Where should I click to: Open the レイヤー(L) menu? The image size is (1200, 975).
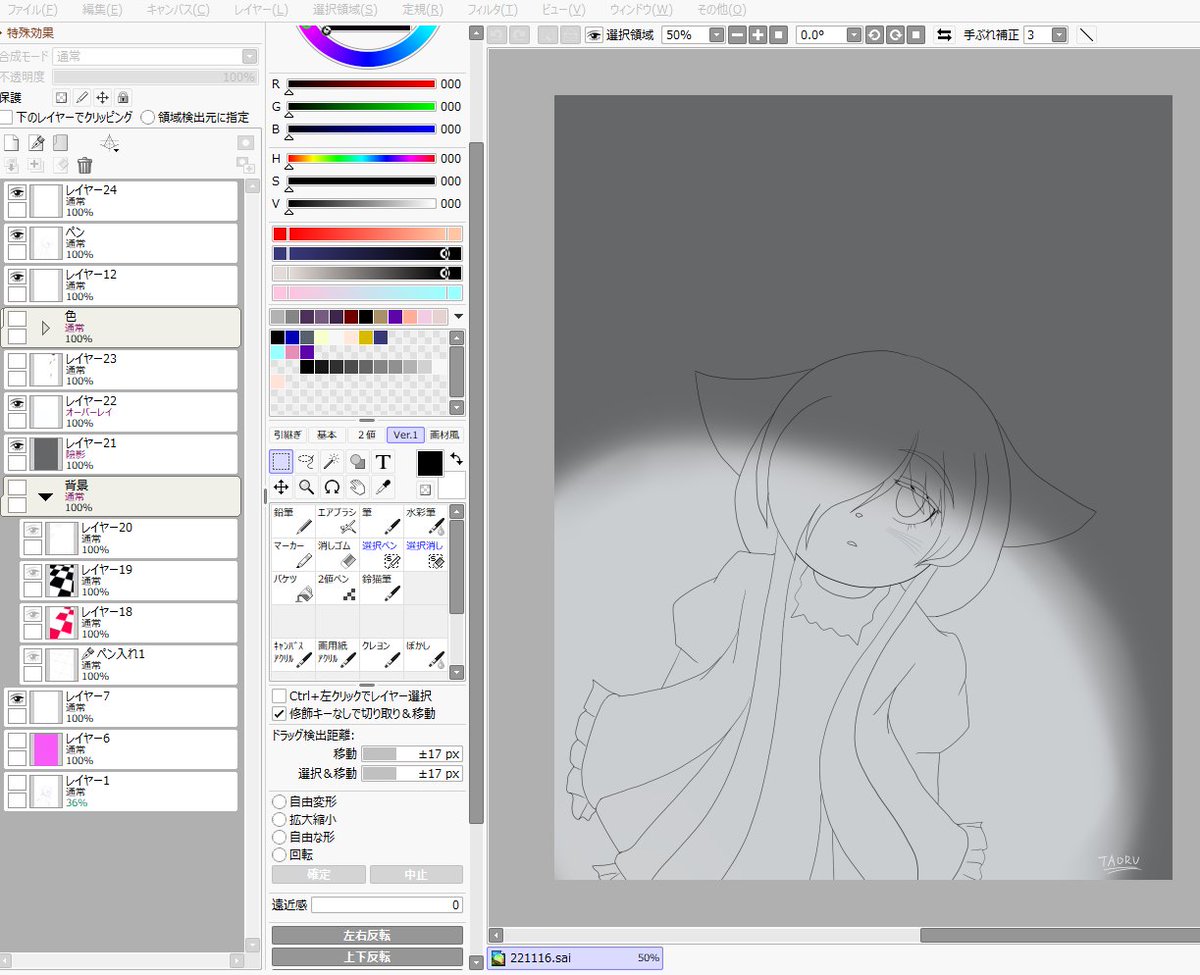click(260, 10)
